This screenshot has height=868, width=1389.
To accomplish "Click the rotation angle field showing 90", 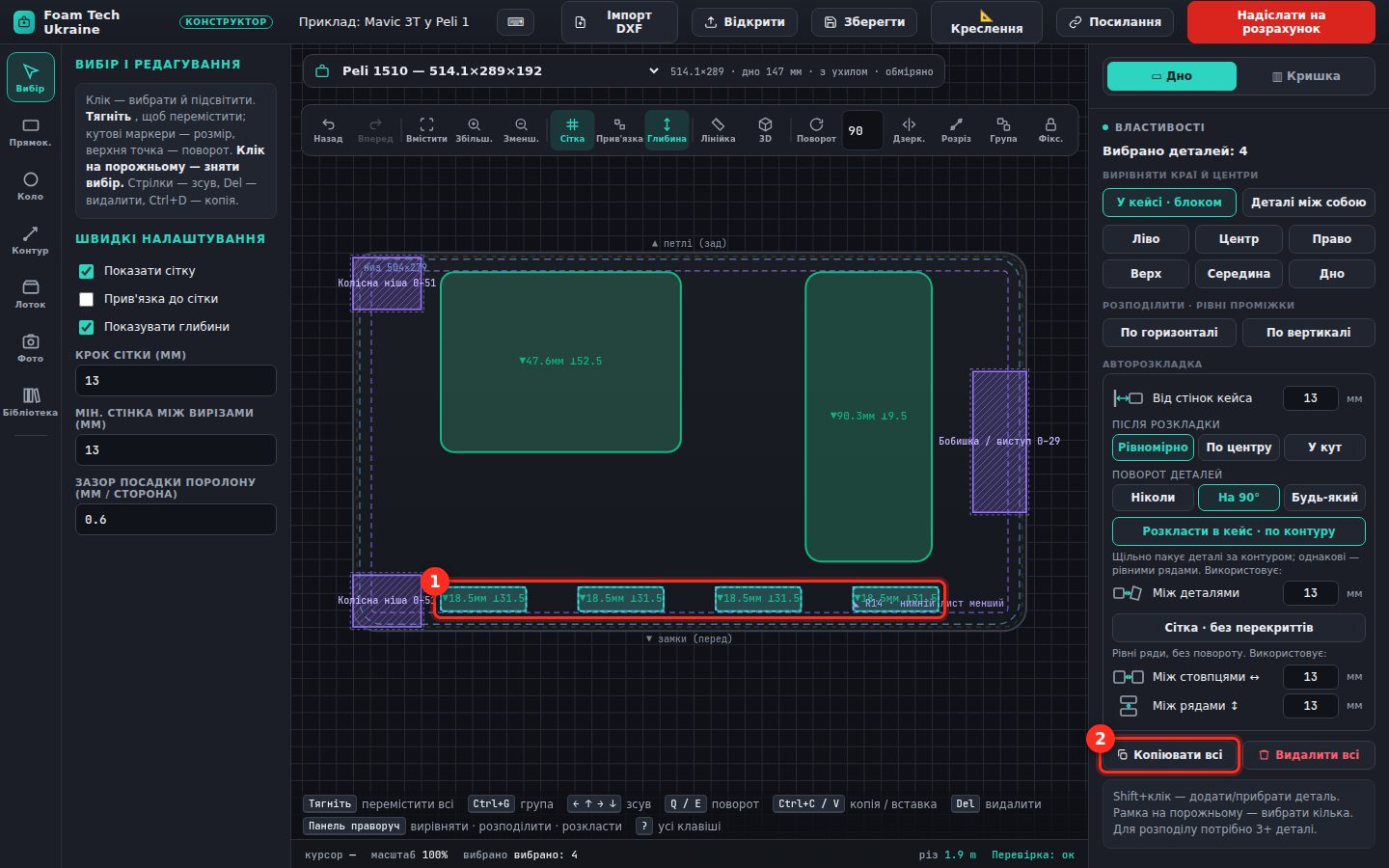I will pyautogui.click(x=862, y=131).
